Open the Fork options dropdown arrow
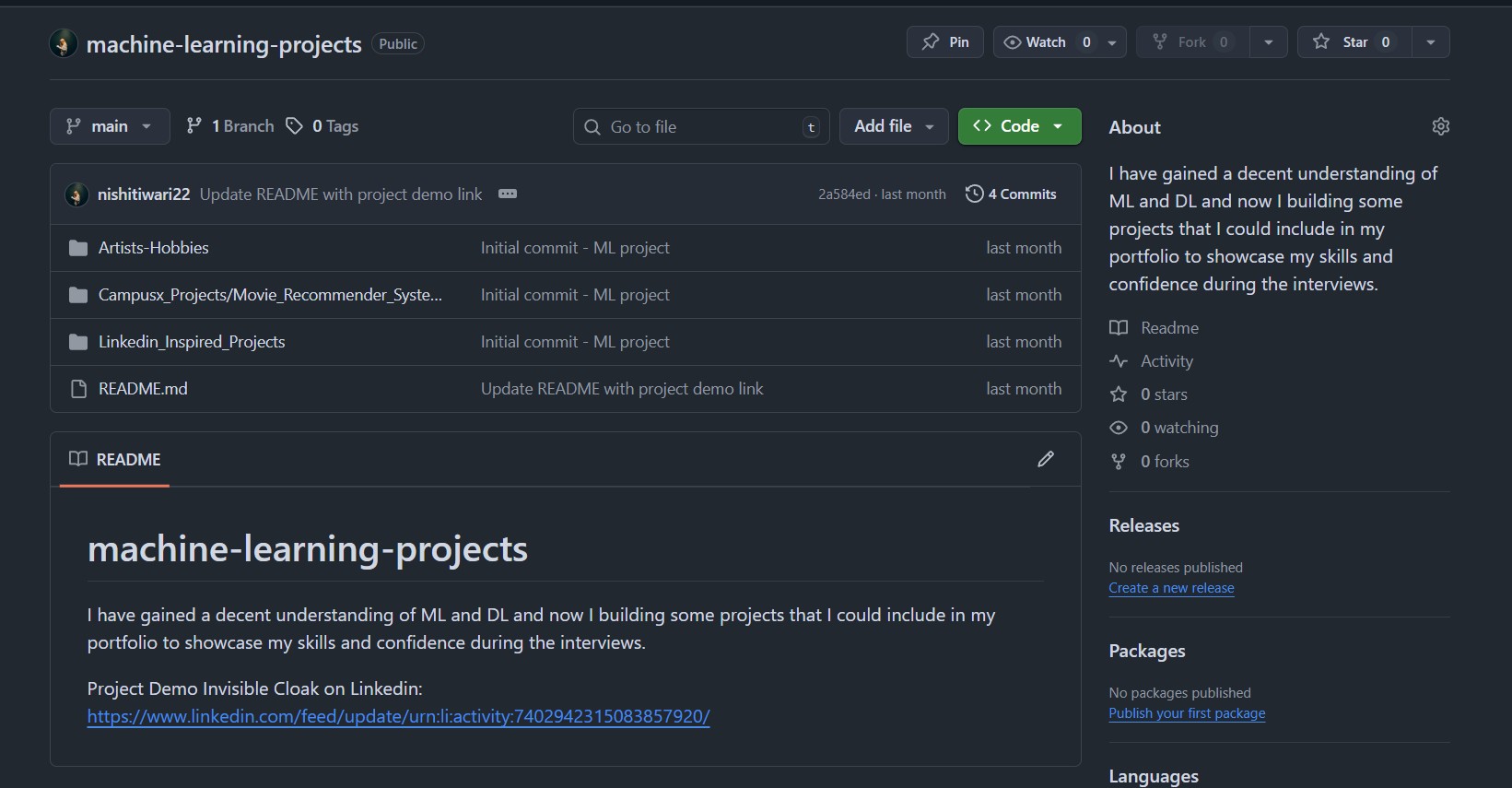The image size is (1512, 788). coord(1269,42)
